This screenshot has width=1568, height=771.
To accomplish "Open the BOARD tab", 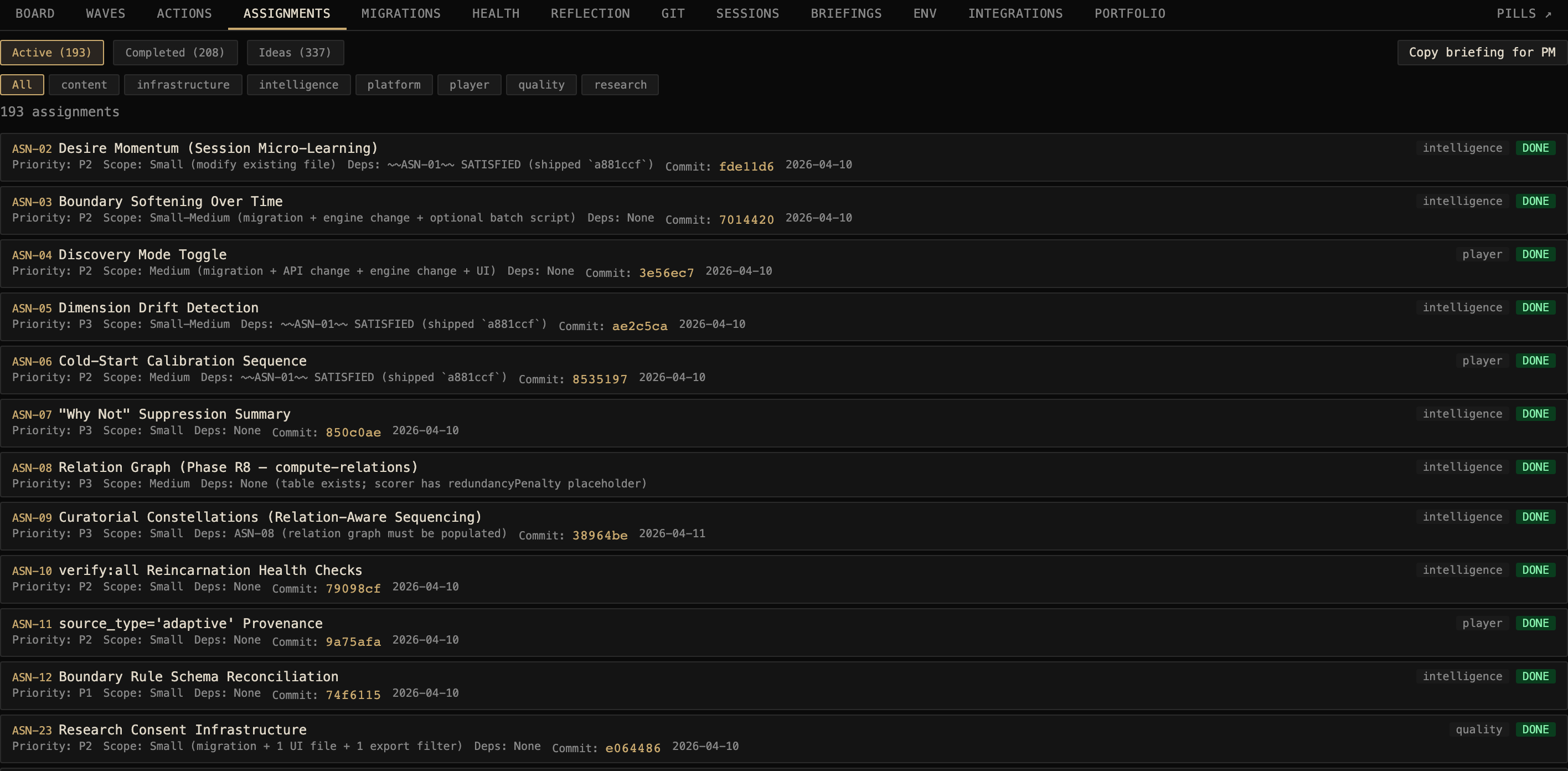I will (35, 13).
